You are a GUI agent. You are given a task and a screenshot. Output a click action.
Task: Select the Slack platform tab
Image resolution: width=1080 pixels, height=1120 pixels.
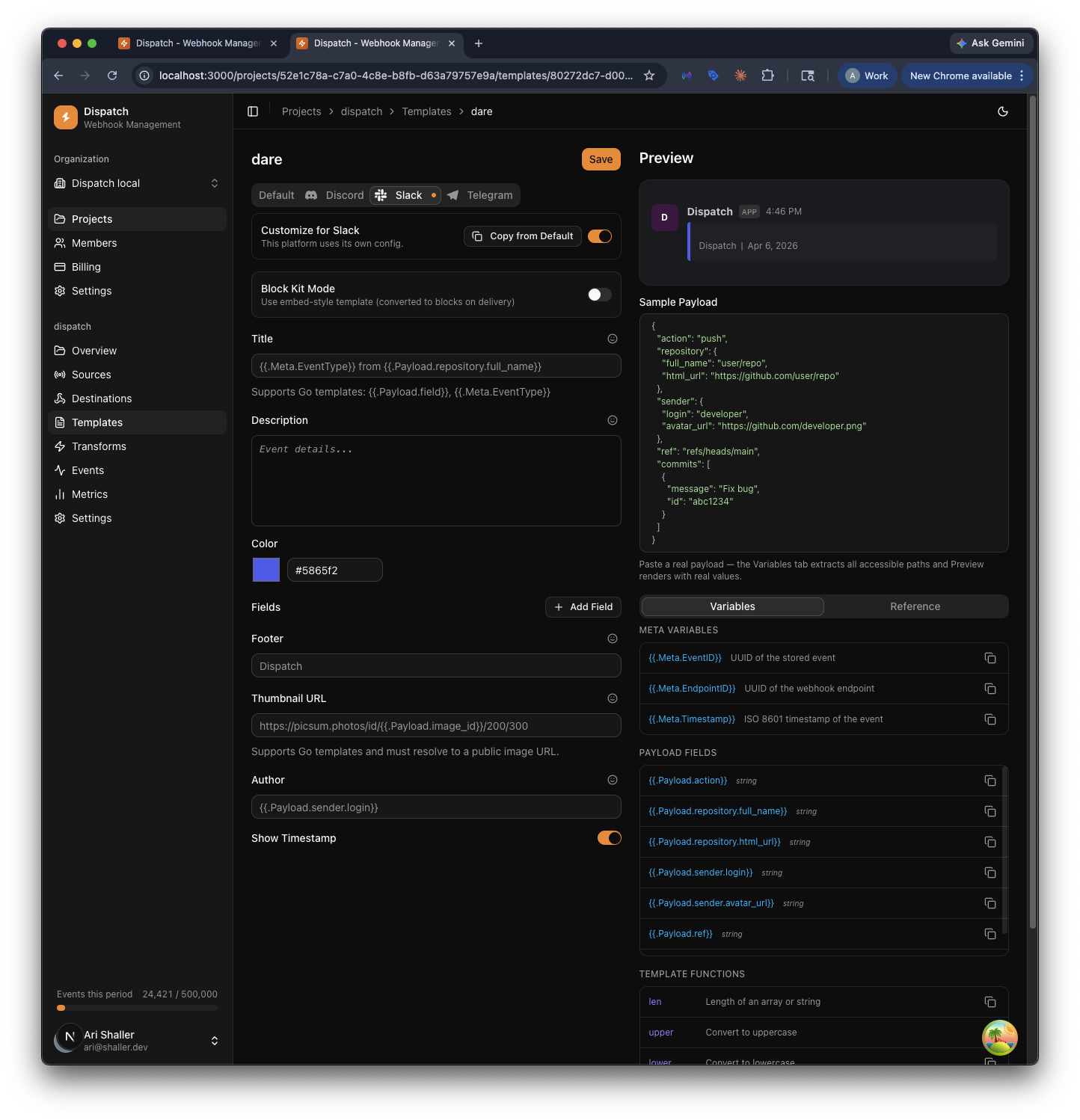405,195
